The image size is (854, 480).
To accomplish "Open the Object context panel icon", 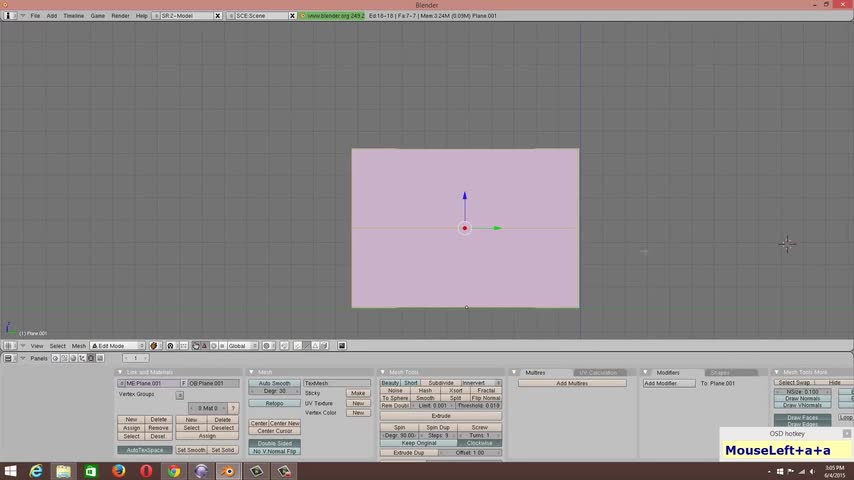I will pyautogui.click(x=82, y=359).
